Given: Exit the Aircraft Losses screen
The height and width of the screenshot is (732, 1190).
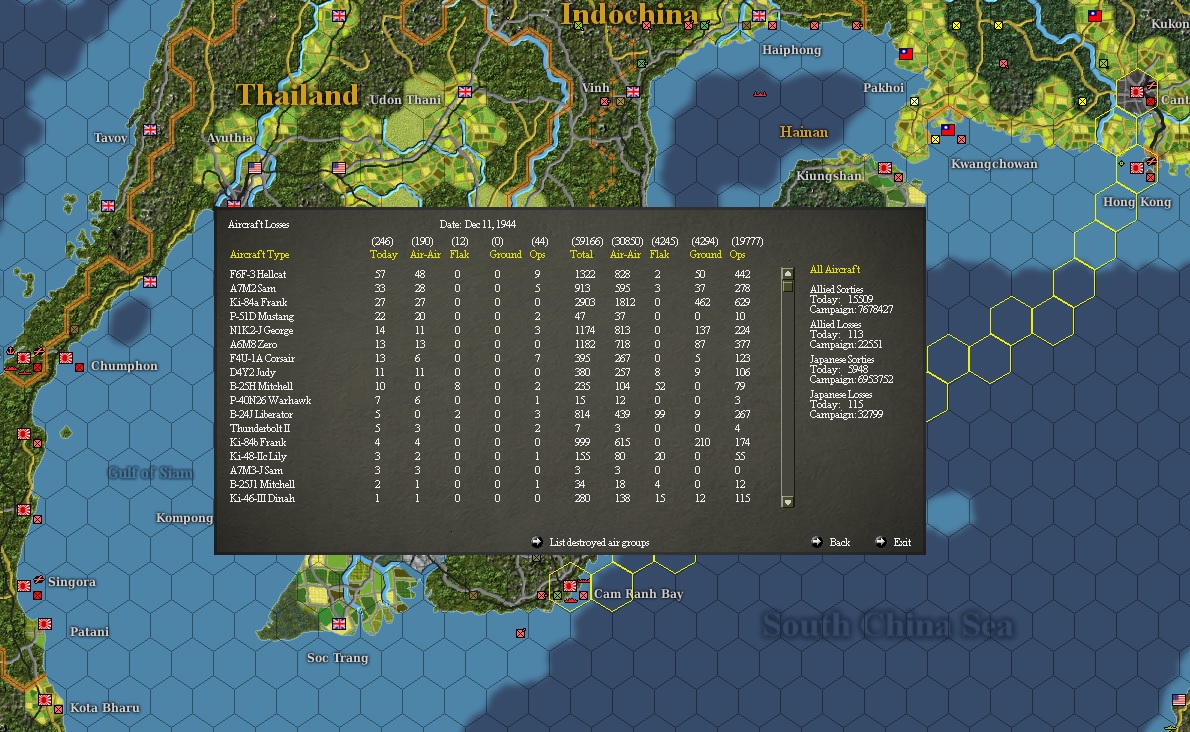Looking at the screenshot, I should 902,542.
